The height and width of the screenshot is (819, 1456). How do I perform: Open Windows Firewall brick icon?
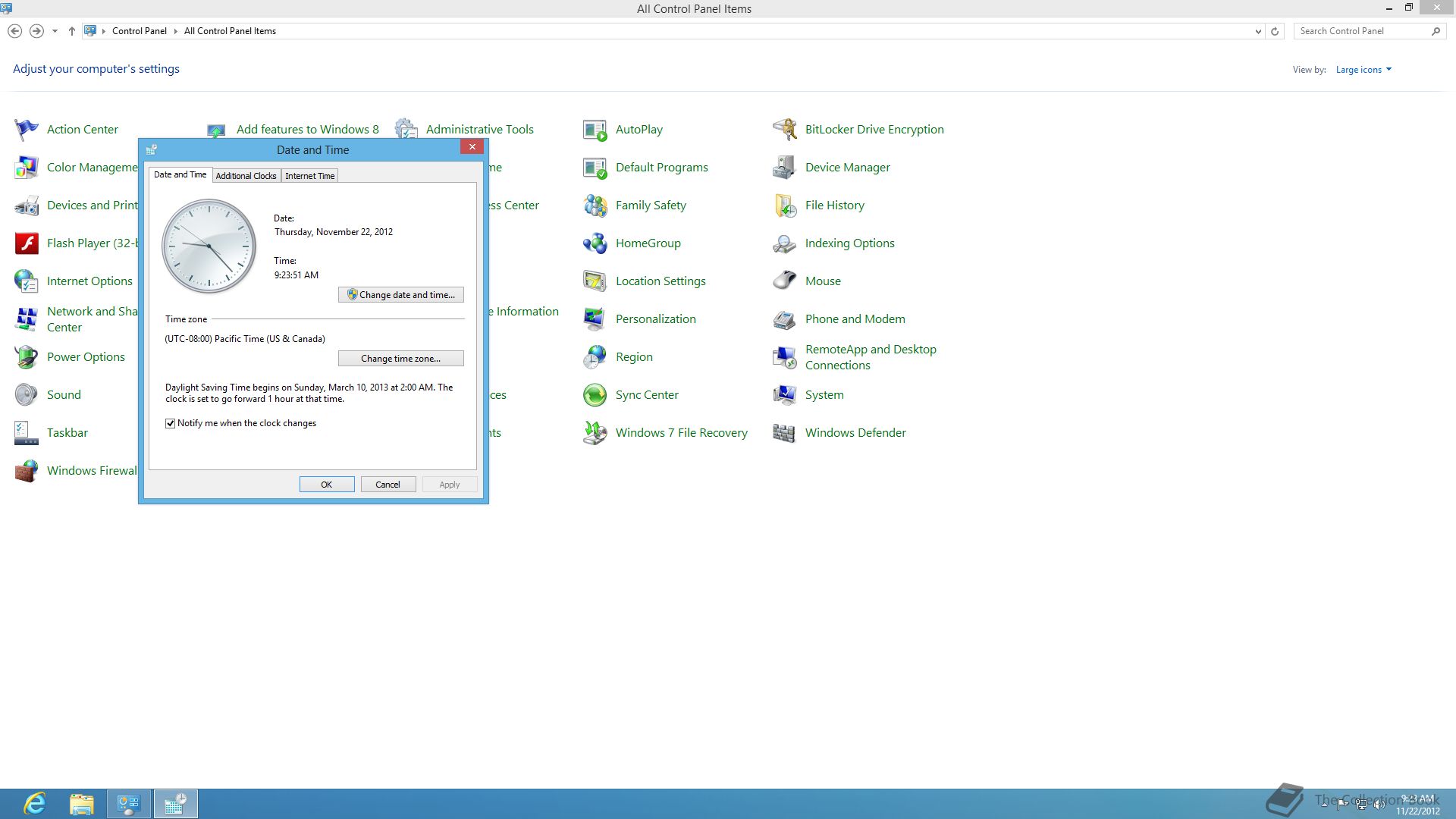(x=27, y=471)
